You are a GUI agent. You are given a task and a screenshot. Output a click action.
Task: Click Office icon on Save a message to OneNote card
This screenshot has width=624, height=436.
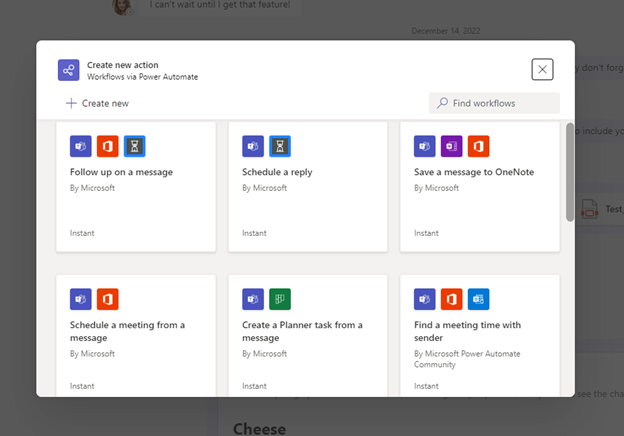(x=478, y=146)
